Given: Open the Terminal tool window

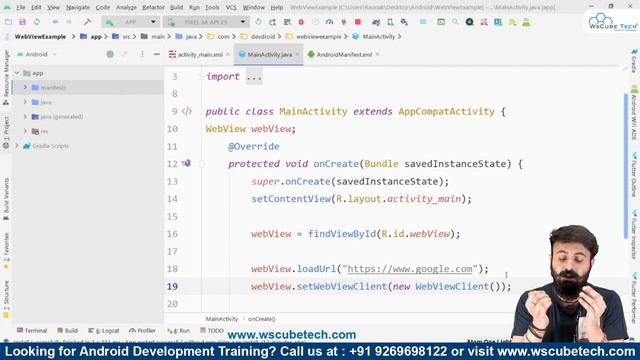Looking at the screenshot, I should tap(32, 330).
